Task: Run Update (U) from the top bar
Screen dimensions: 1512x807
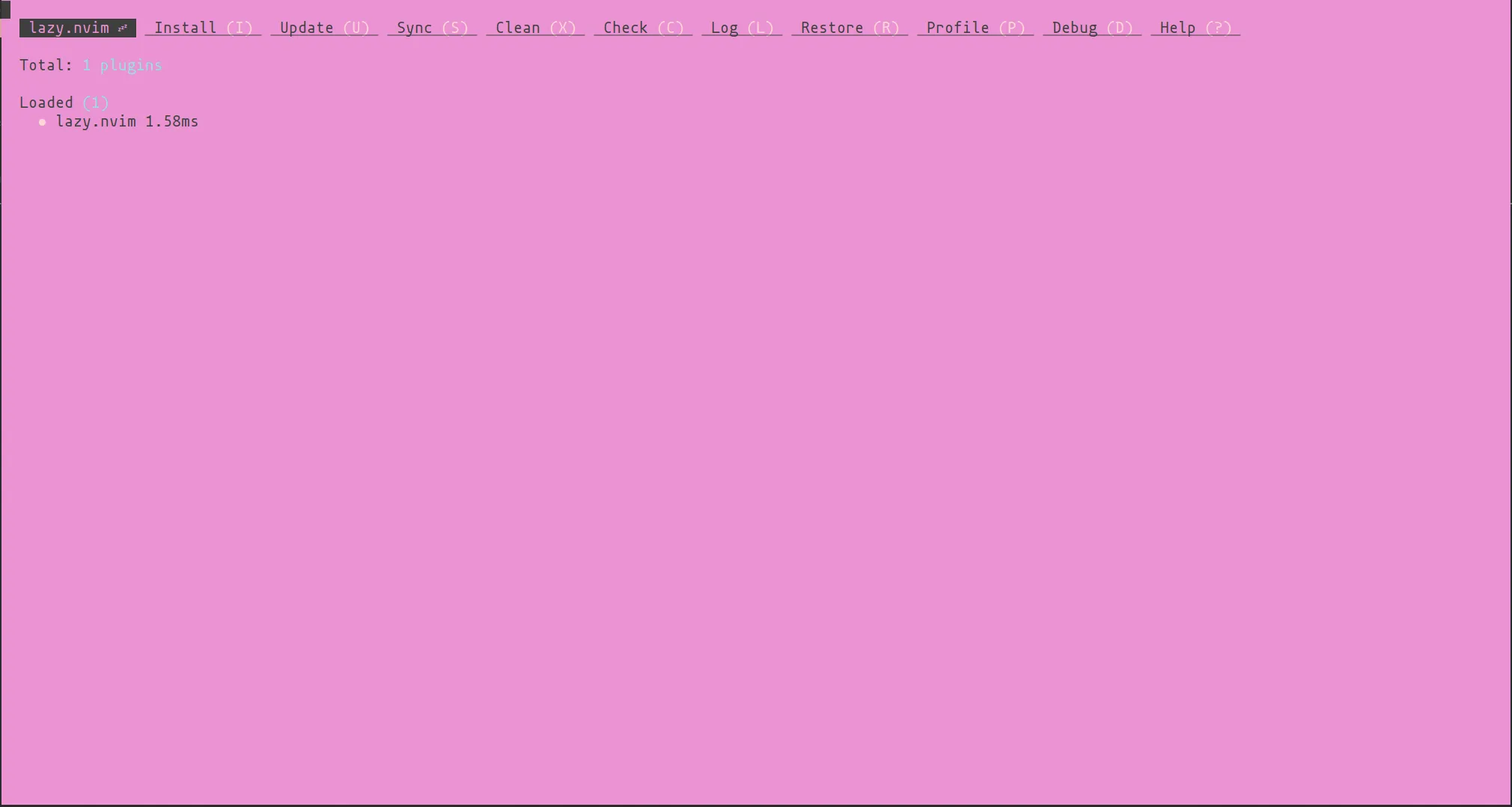Action: coord(324,28)
